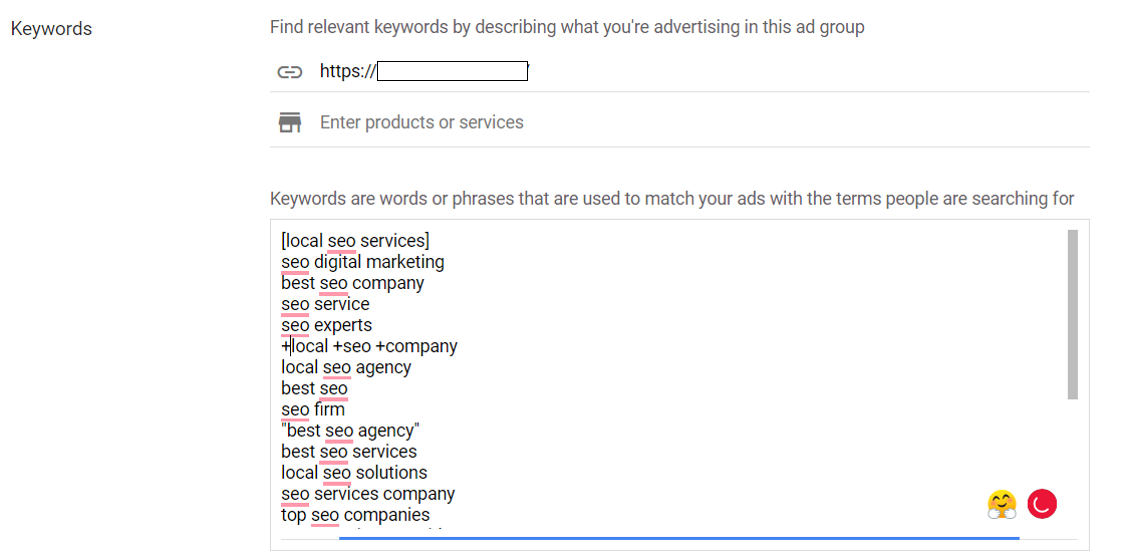Click the 'local seo solutions' keyword line
Viewport: 1127px width, 560px height.
pyautogui.click(x=354, y=473)
